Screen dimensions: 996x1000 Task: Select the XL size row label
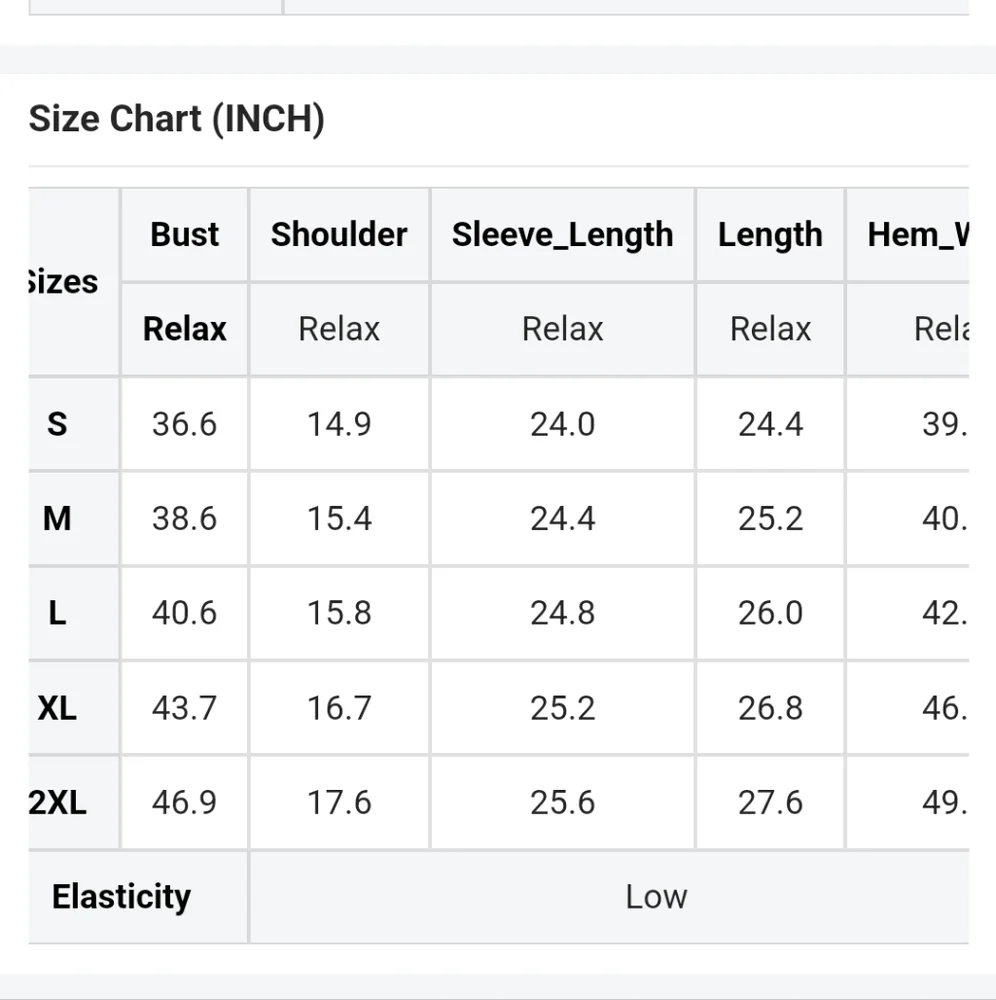click(x=58, y=708)
